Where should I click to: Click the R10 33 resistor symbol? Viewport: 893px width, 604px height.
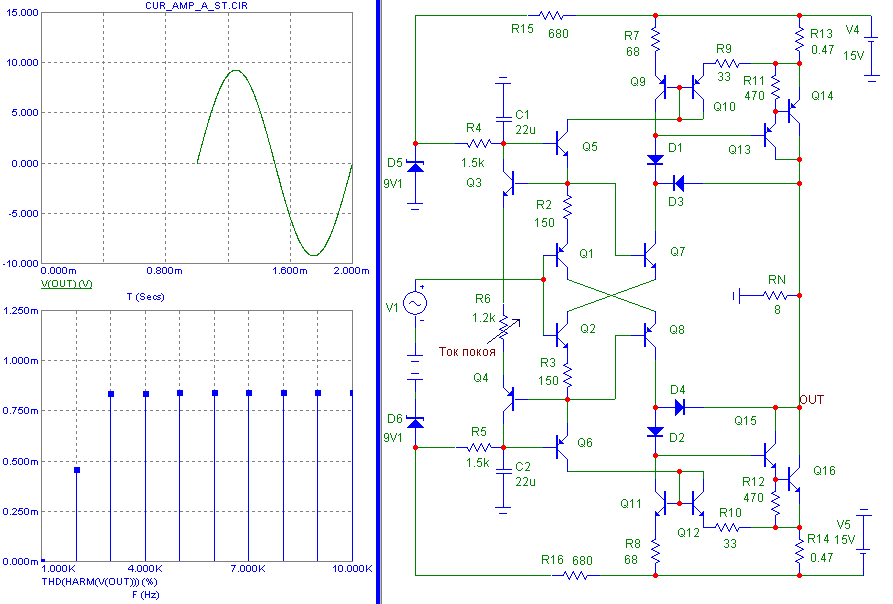tap(729, 528)
